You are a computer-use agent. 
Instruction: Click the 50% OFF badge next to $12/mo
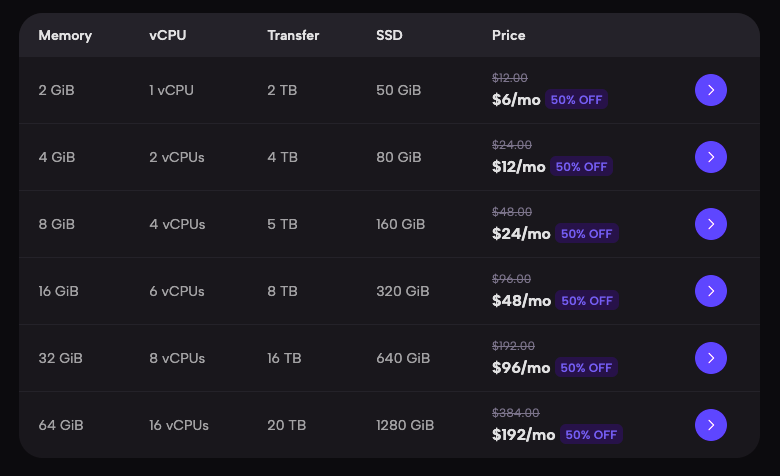[x=581, y=167]
